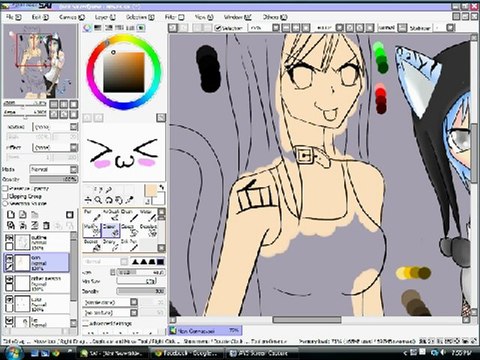Select the Water brush tool
The width and height of the screenshot is (480, 360).
pos(148,216)
